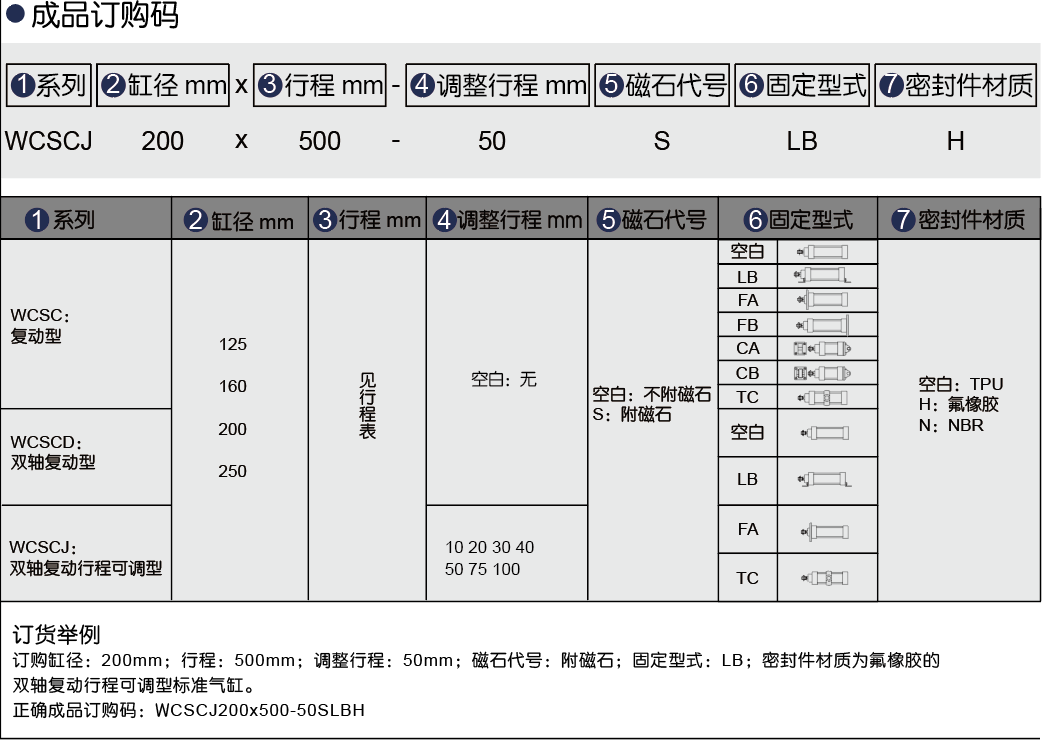The image size is (1043, 741).
Task: Click the TC diagram in the lower double-rod group
Action: coord(825,578)
